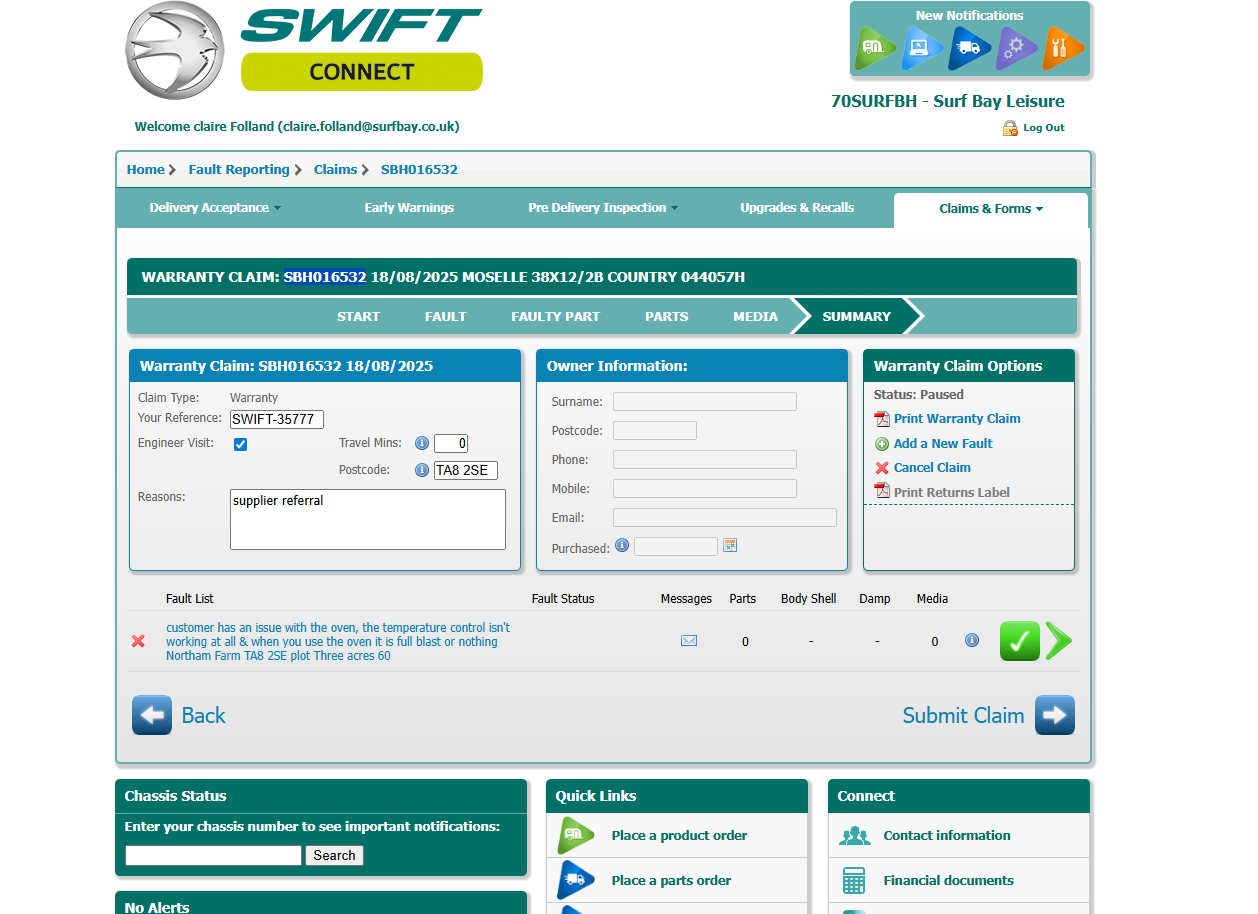Go to the FAULTY PART claim step
The height and width of the screenshot is (914, 1258).
pyautogui.click(x=556, y=316)
